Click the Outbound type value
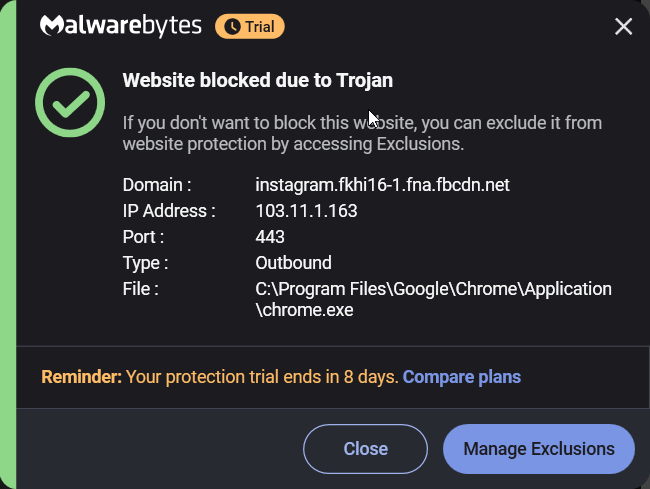Image resolution: width=650 pixels, height=489 pixels. coord(293,263)
